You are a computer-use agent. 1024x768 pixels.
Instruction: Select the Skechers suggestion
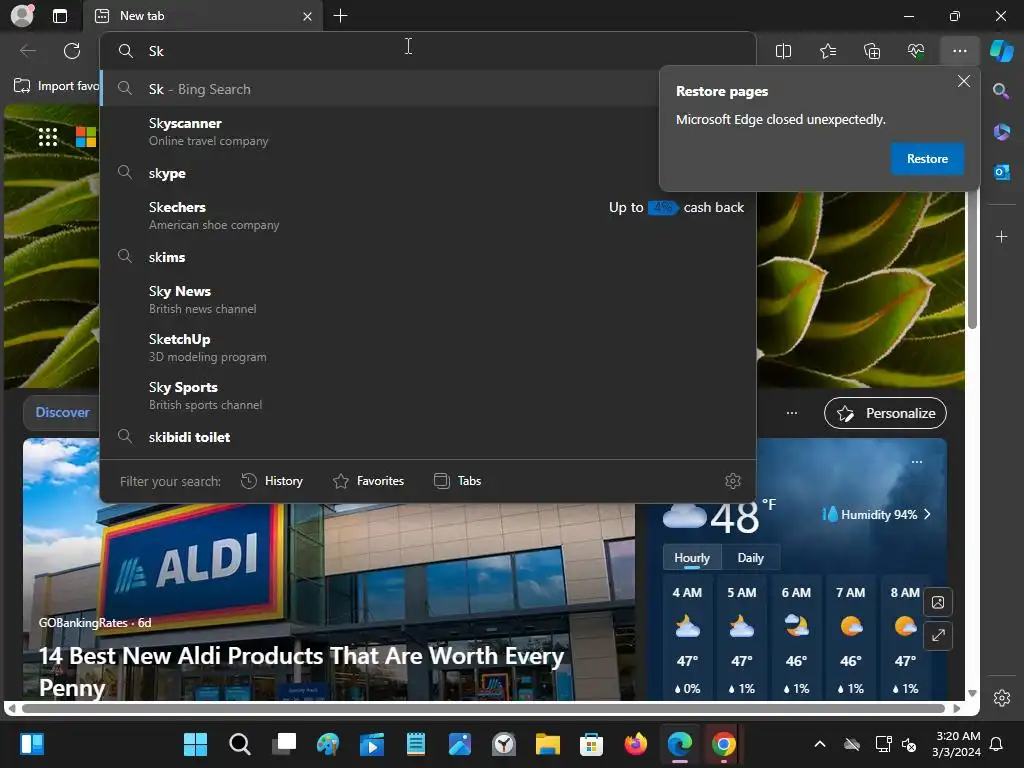pyautogui.click(x=428, y=216)
